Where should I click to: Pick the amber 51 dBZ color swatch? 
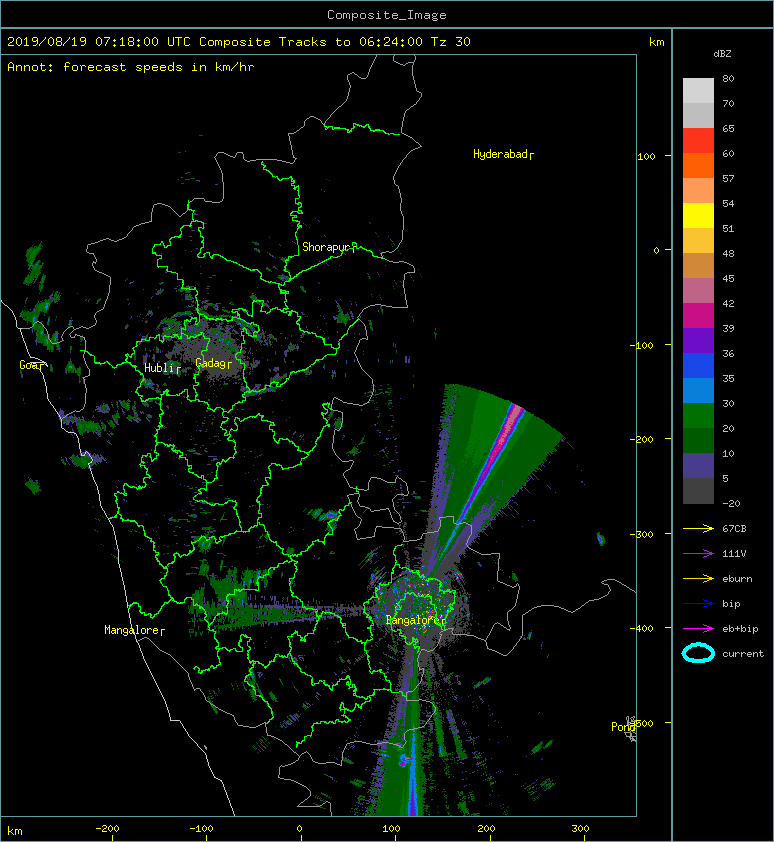[698, 241]
